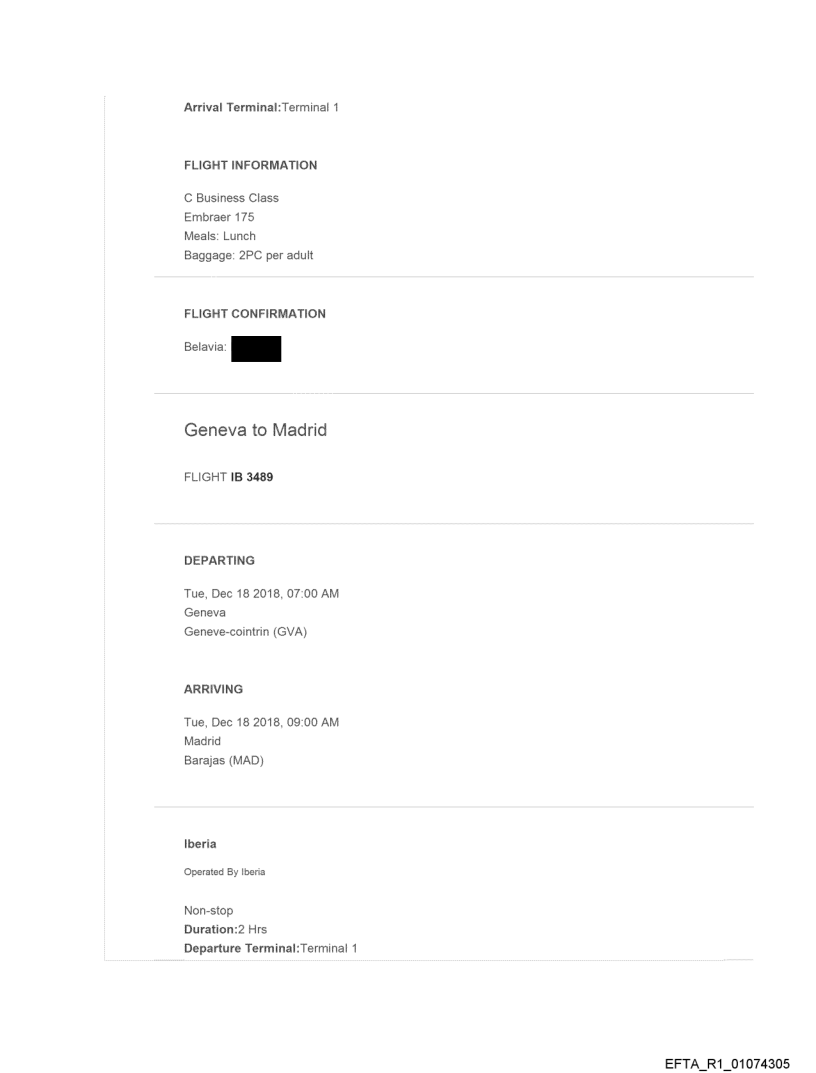Screen dimensions: 816x1073
Task: Select the FLIGHT CONFIRMATION heading
Action: pos(254,313)
